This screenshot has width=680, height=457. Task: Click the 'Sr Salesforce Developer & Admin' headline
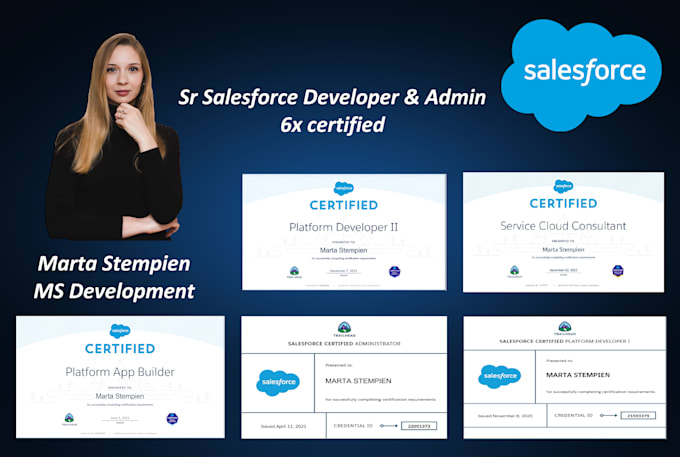tap(332, 97)
